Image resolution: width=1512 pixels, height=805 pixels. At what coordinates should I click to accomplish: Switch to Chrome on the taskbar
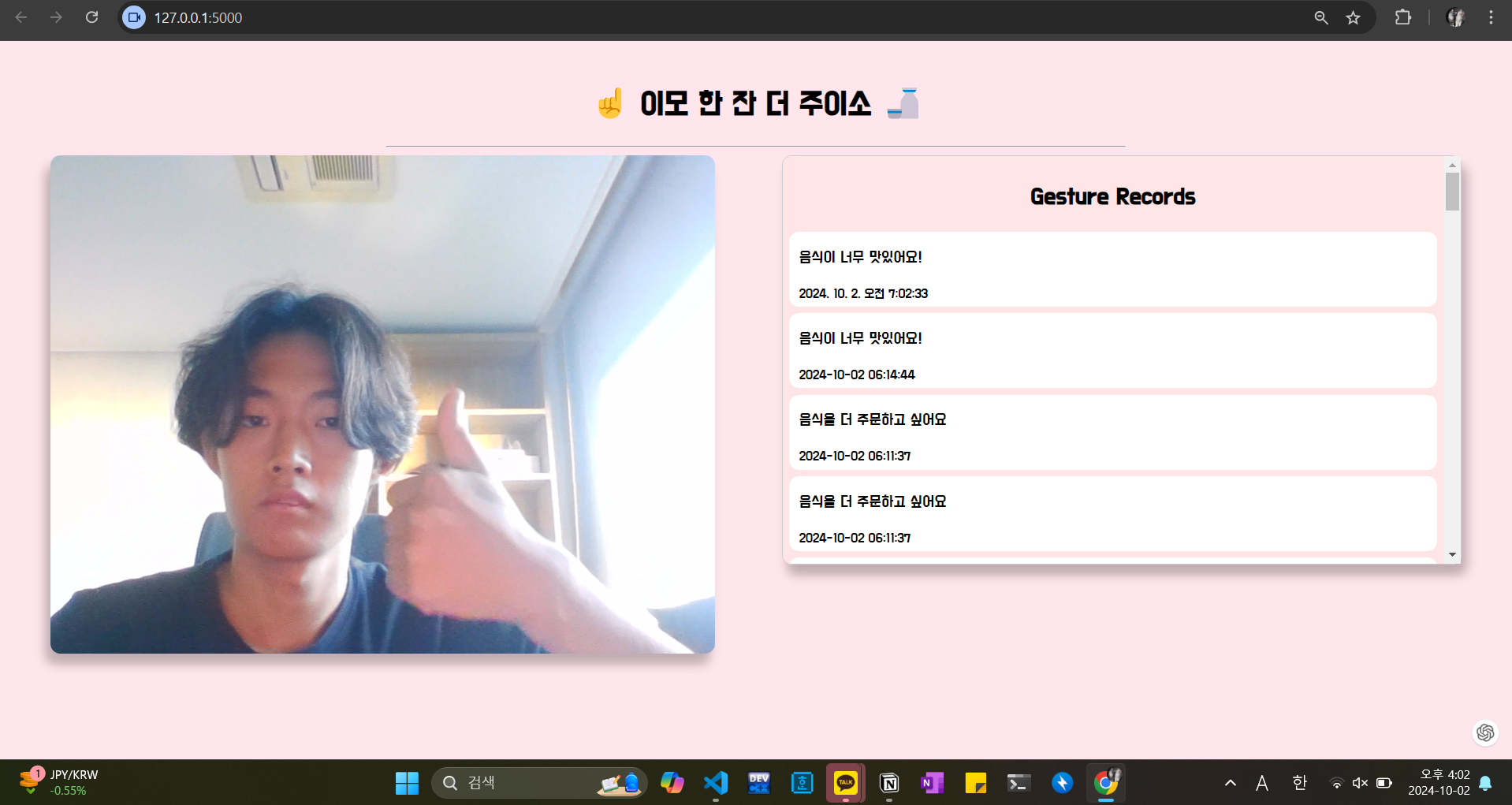point(1106,783)
